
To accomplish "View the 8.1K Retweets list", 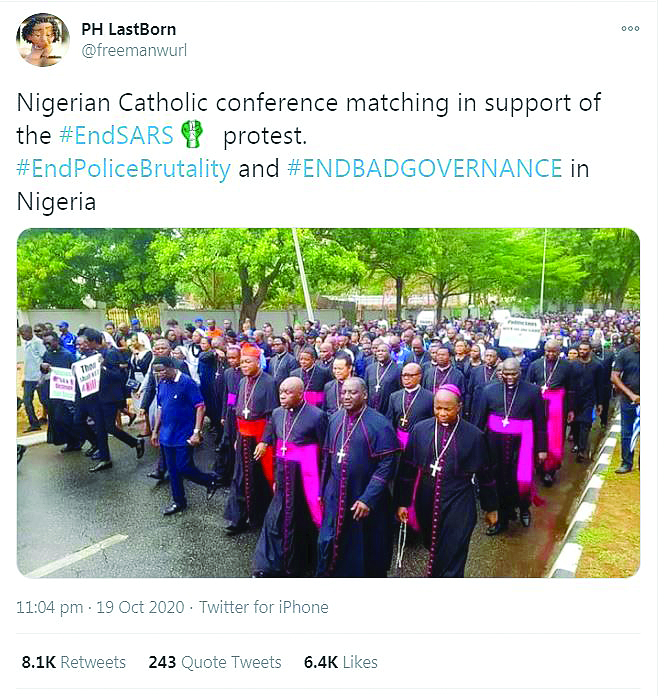I will pos(74,662).
